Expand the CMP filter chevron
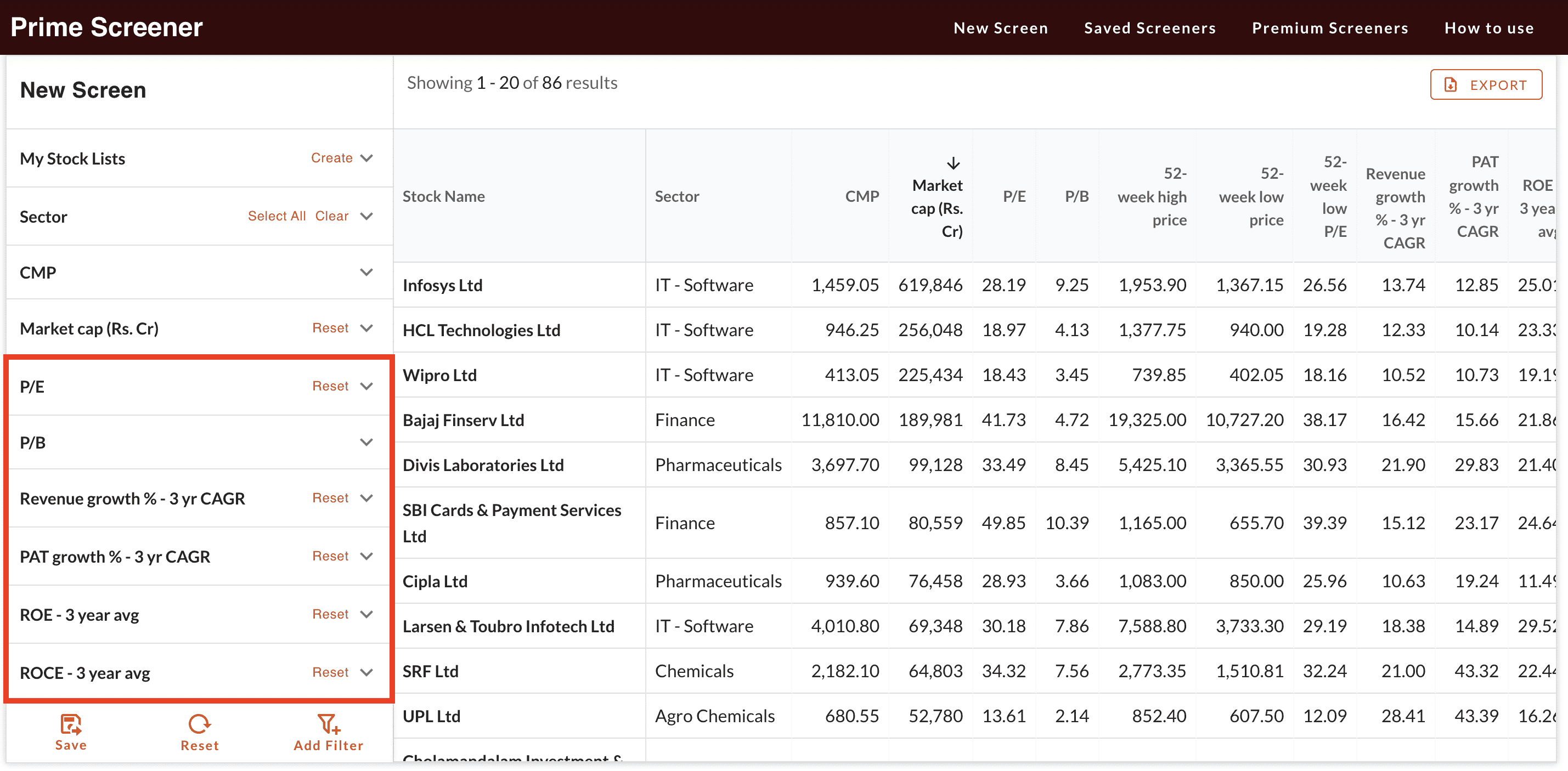1568x771 pixels. tap(366, 272)
